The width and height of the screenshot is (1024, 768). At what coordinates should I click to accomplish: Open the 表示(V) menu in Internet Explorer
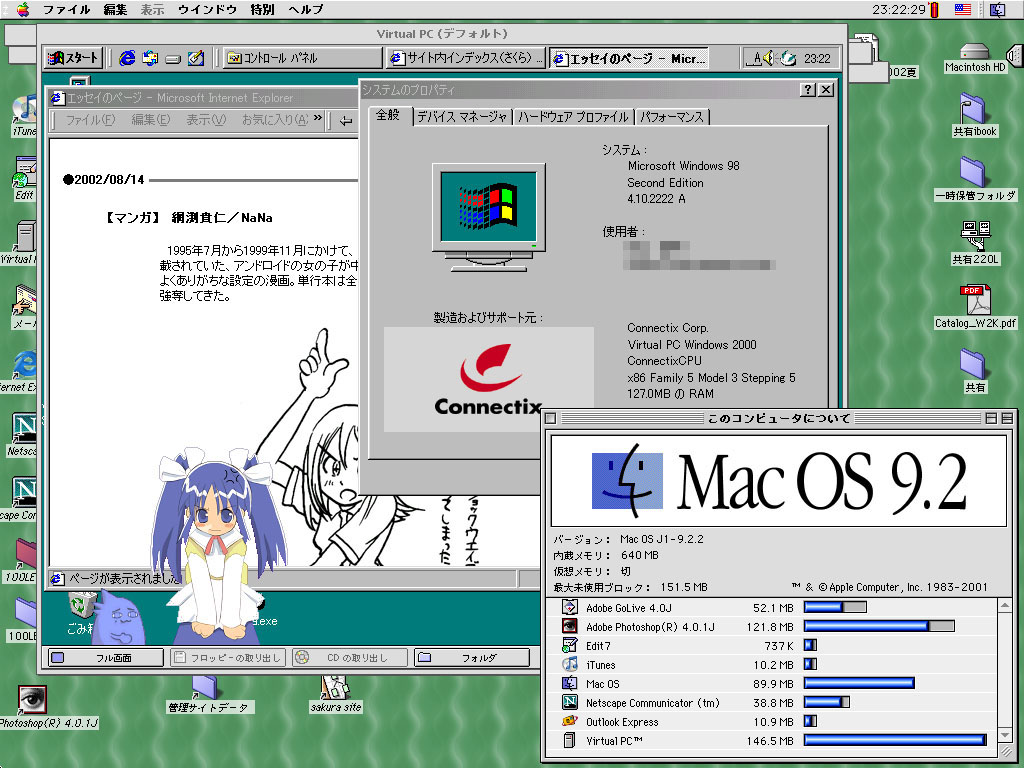tap(206, 120)
